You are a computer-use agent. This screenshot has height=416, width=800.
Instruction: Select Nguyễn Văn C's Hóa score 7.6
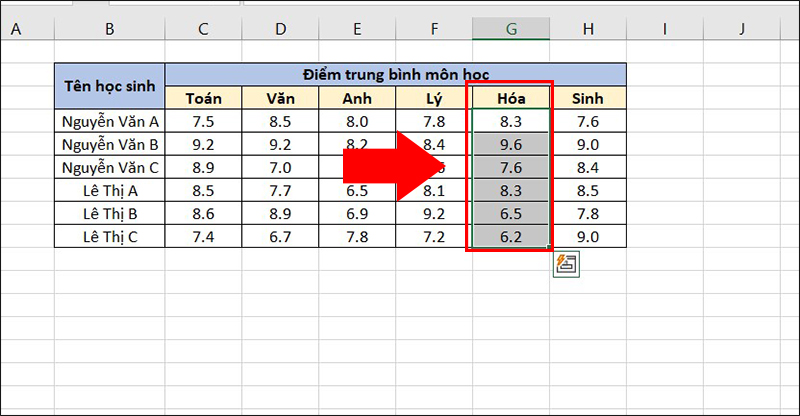[x=511, y=167]
